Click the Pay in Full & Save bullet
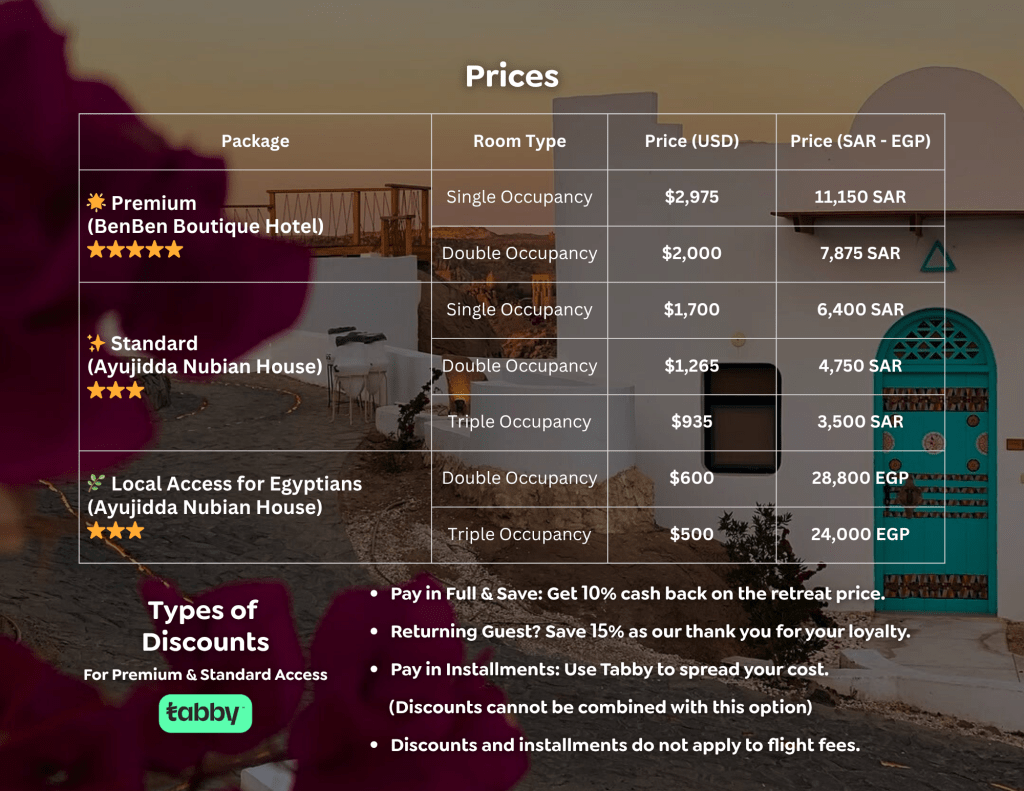The image size is (1024, 791). click(x=637, y=594)
